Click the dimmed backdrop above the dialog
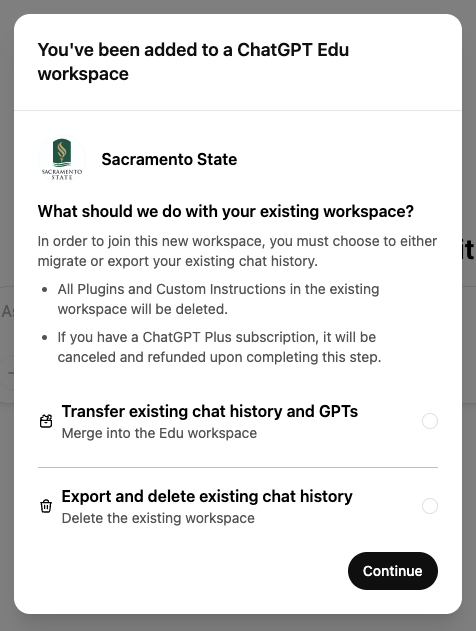Screen dimensions: 476x631 pyautogui.click(x=238, y=6)
